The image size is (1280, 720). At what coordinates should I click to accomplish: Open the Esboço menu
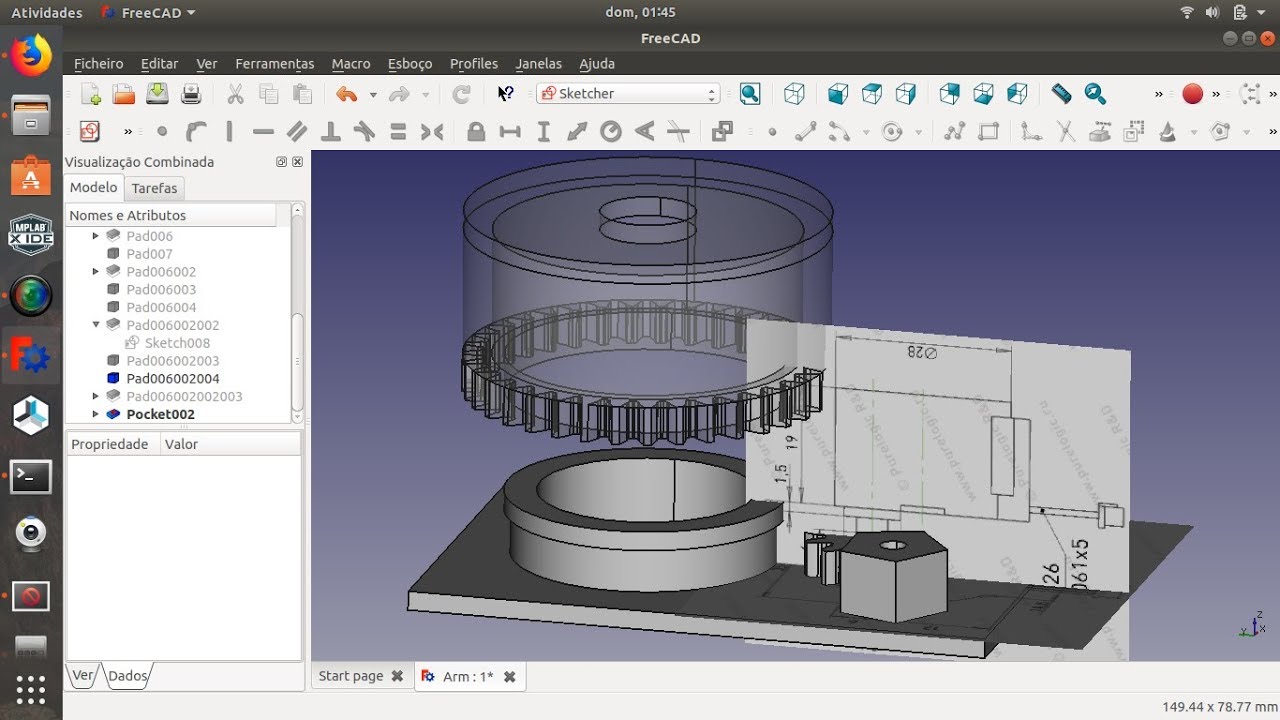pyautogui.click(x=410, y=63)
